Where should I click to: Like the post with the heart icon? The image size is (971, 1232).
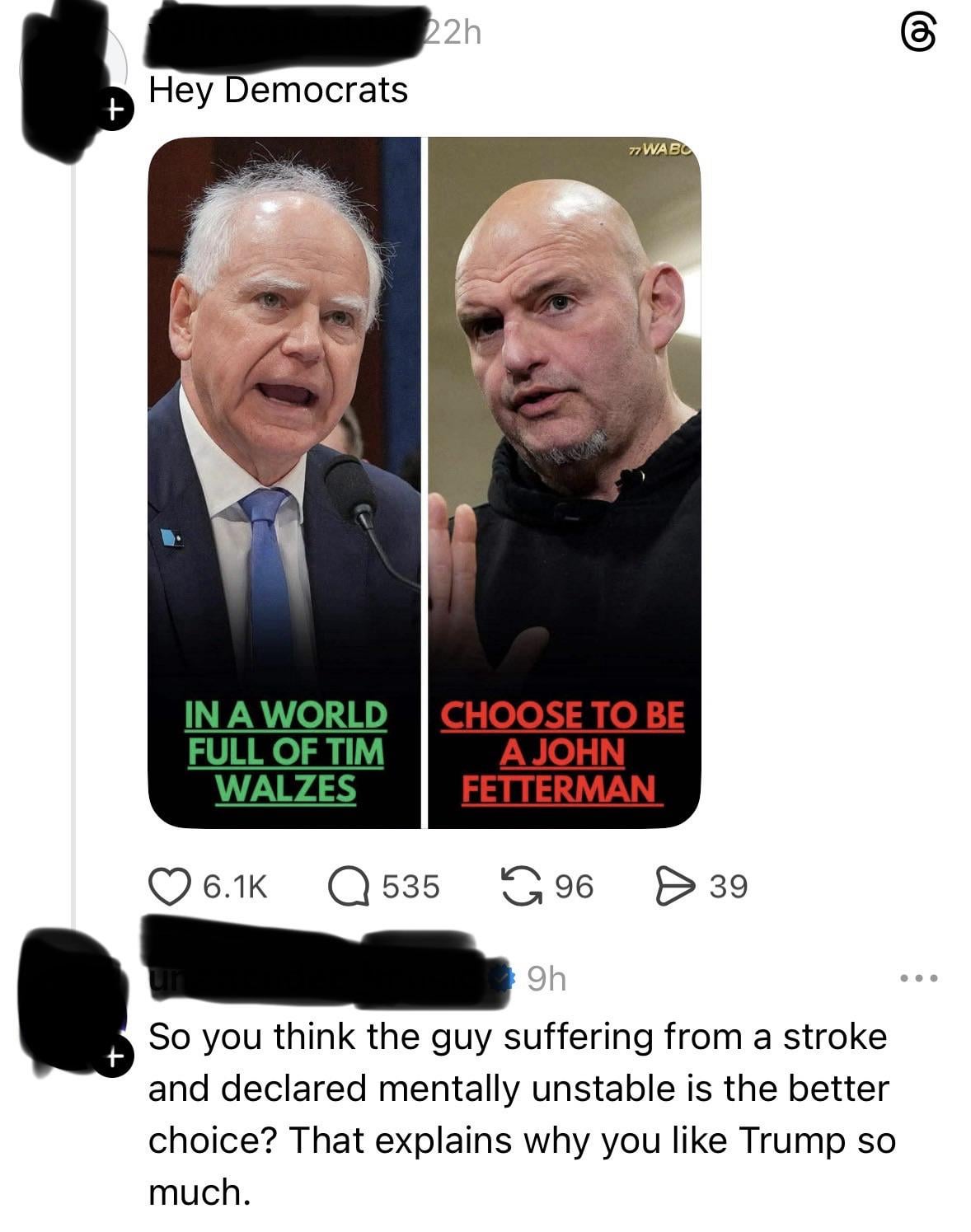coord(167,887)
